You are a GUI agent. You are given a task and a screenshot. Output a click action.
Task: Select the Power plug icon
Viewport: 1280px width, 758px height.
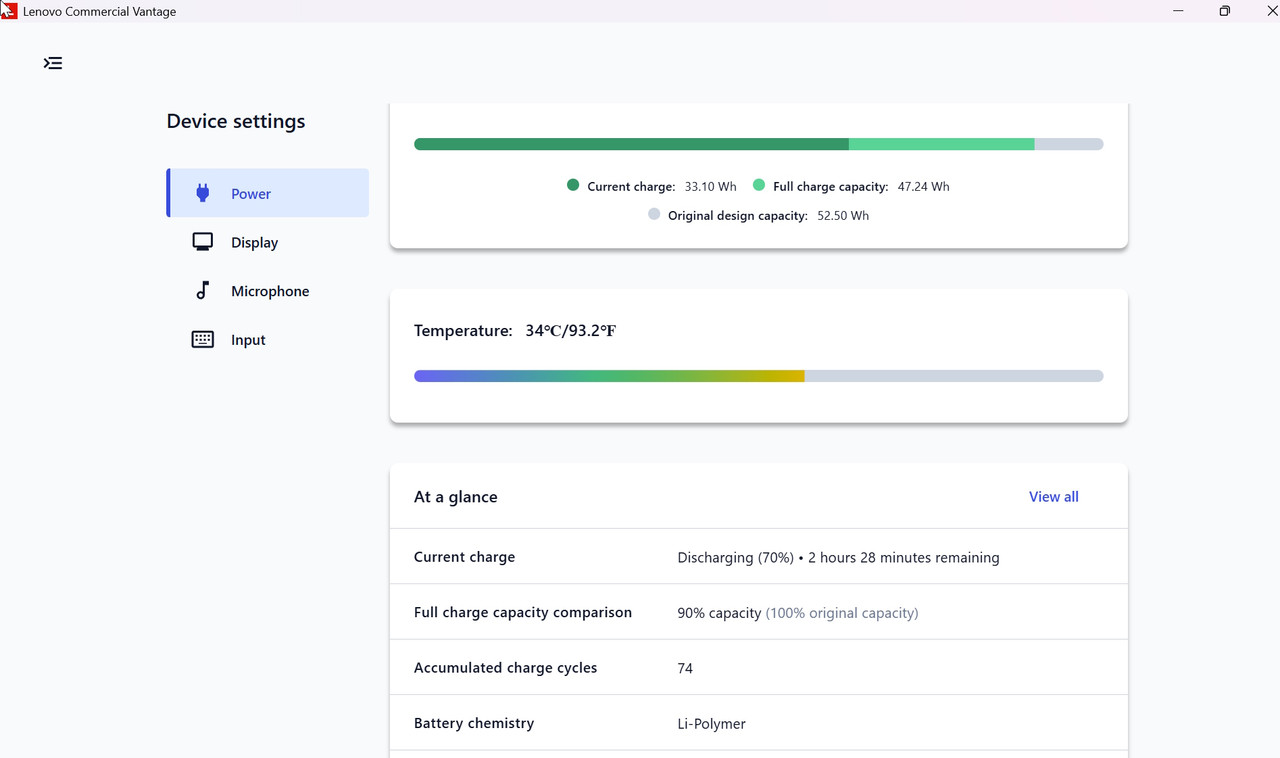[x=203, y=193]
